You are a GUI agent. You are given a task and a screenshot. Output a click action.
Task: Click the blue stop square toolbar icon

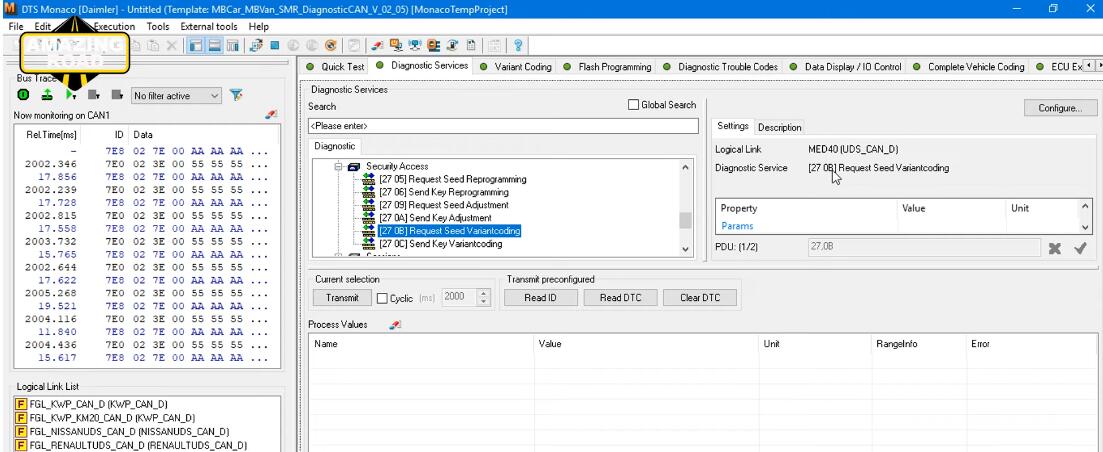274,46
